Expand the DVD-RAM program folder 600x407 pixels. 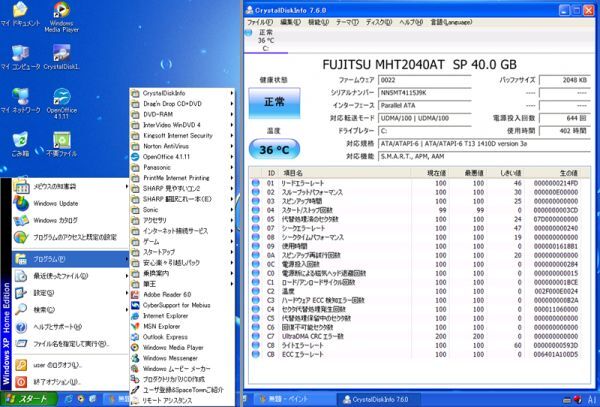182,114
